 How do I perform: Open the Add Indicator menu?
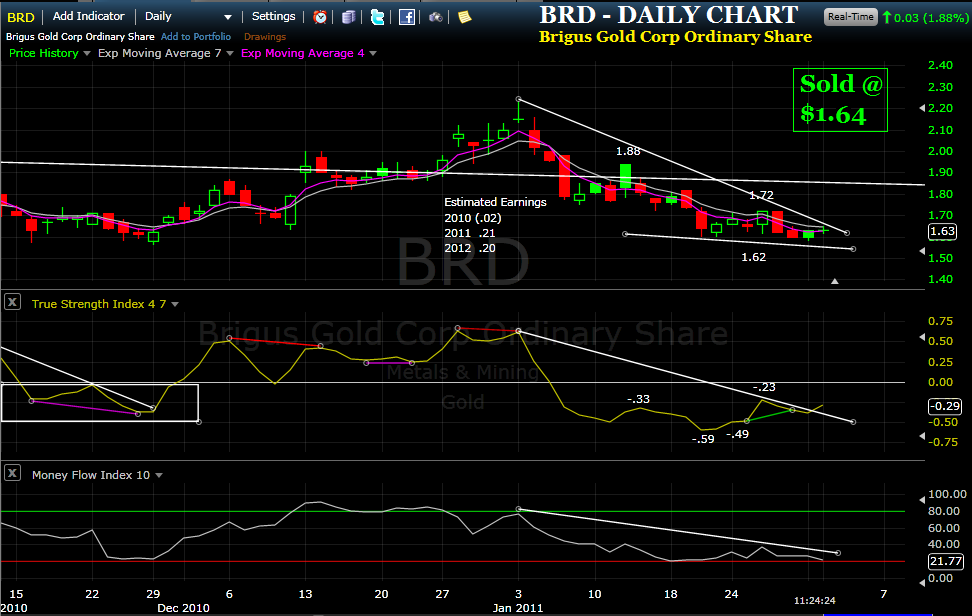(89, 17)
